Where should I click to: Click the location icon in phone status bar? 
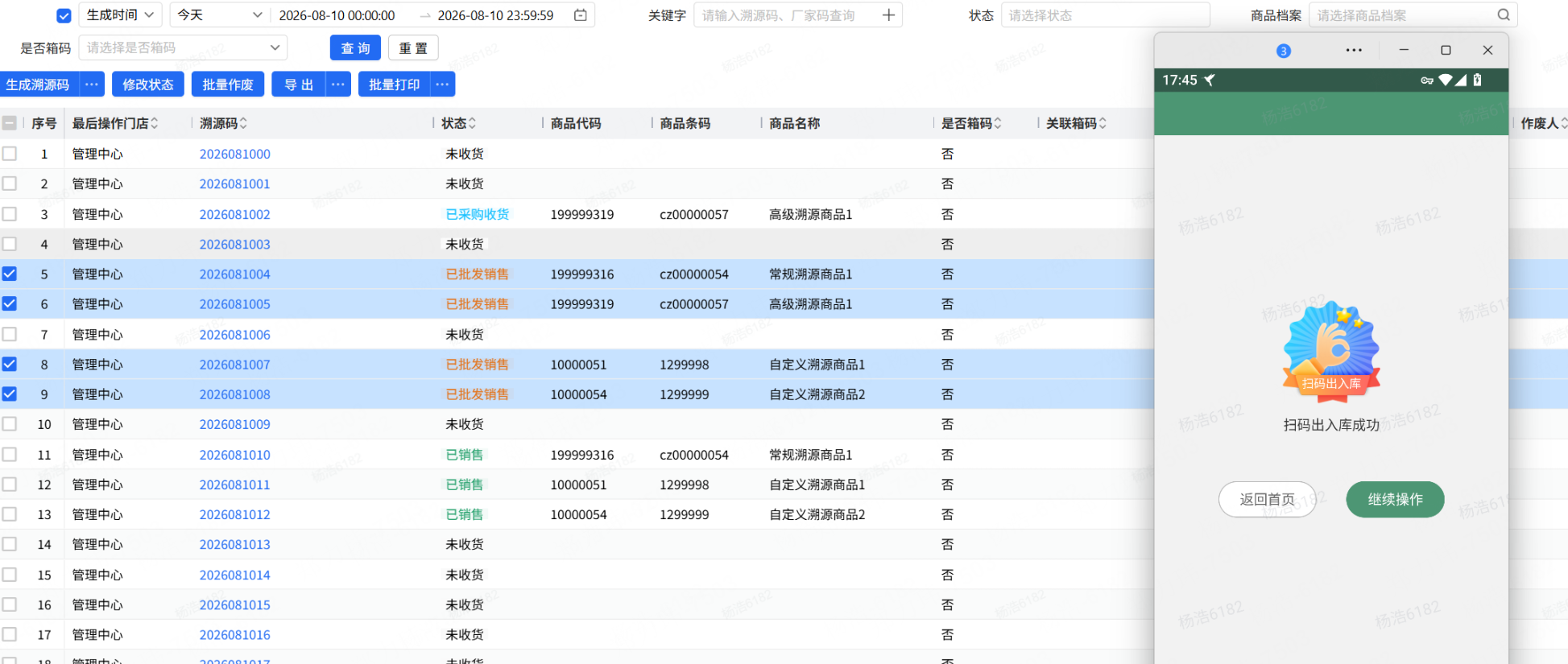point(1210,80)
